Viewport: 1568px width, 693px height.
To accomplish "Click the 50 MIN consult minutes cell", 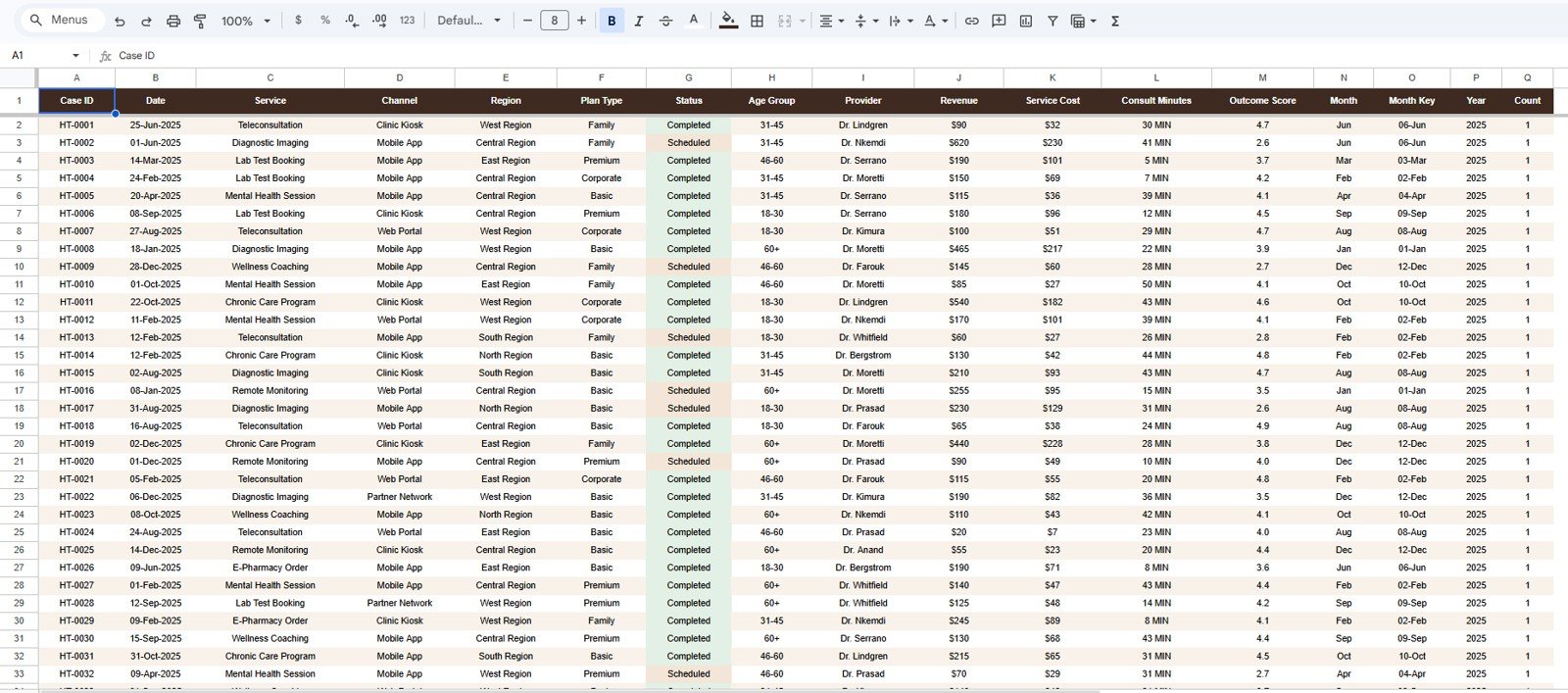I will tap(1156, 284).
